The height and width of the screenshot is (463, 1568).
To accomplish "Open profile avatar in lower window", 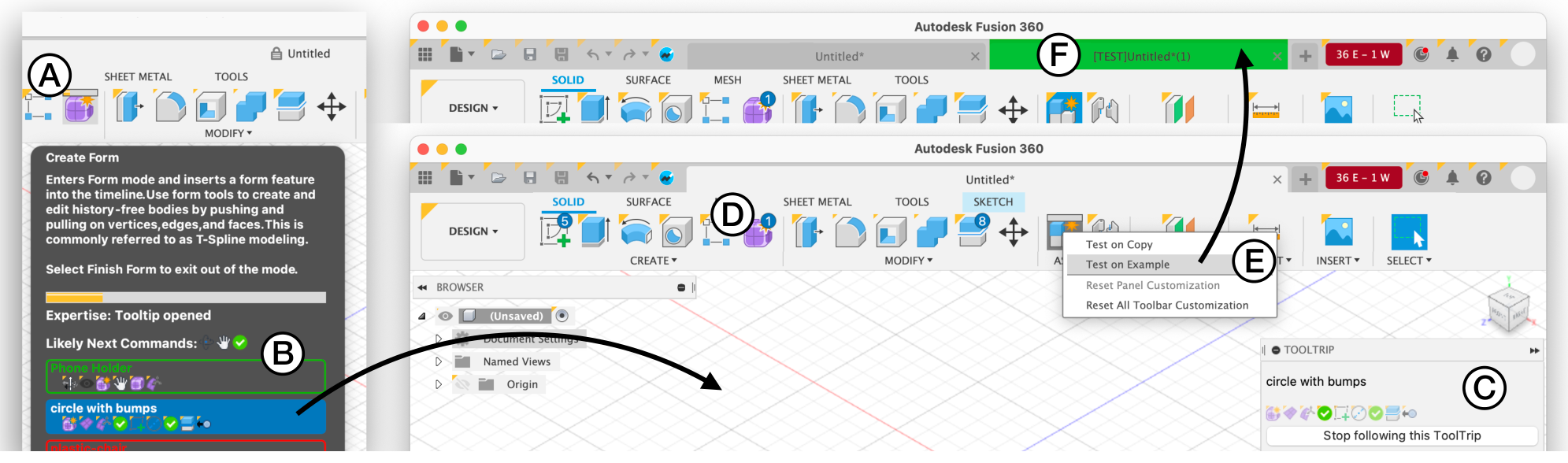I will tap(1523, 178).
